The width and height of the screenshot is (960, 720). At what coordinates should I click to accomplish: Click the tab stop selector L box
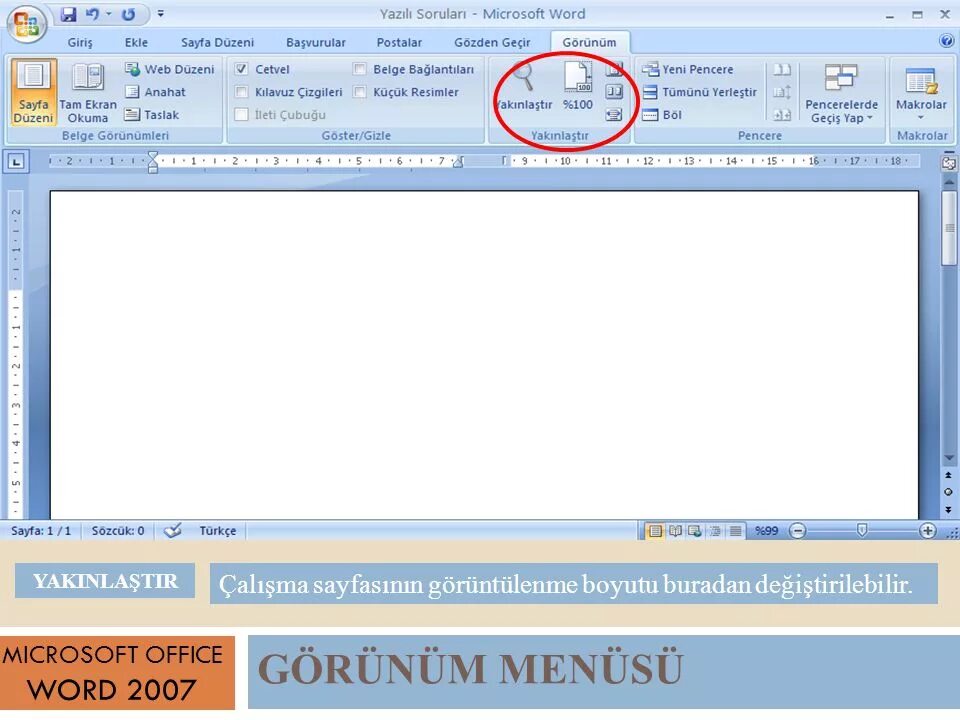pyautogui.click(x=17, y=162)
